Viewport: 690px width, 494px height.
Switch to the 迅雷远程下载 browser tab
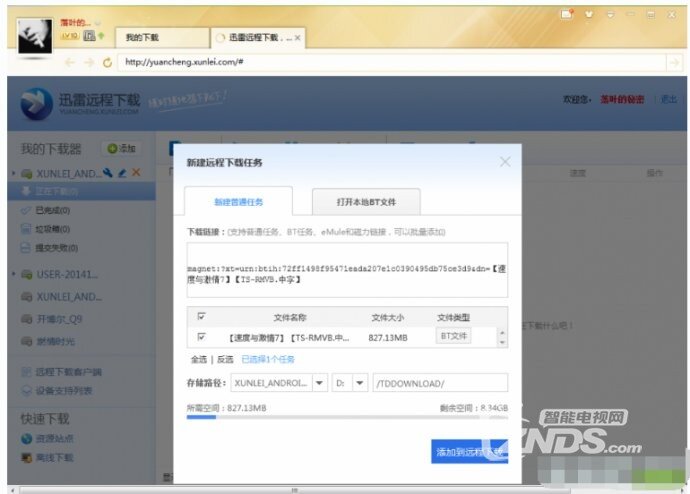[258, 38]
